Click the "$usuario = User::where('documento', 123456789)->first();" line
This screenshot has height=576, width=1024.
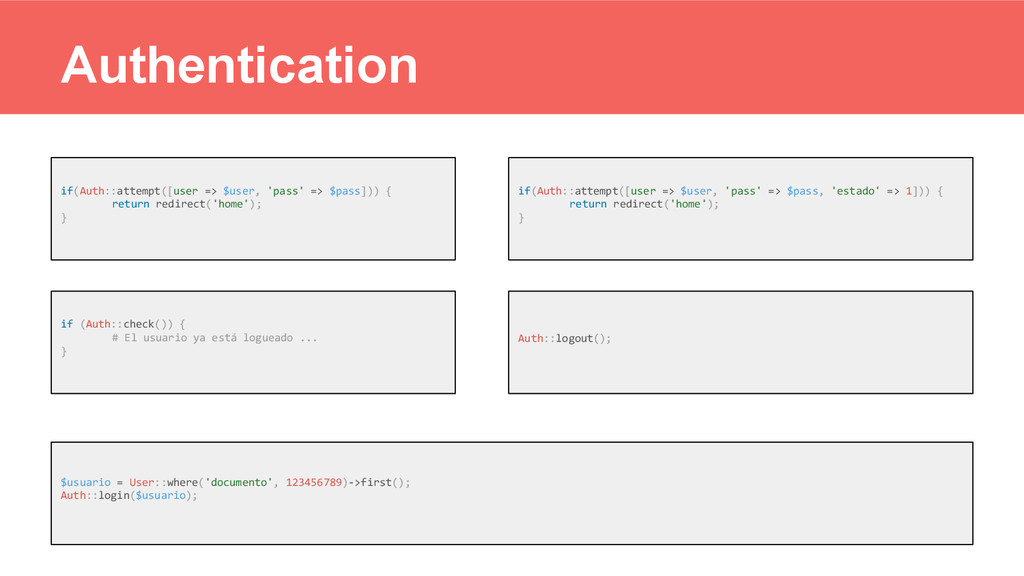(235, 483)
